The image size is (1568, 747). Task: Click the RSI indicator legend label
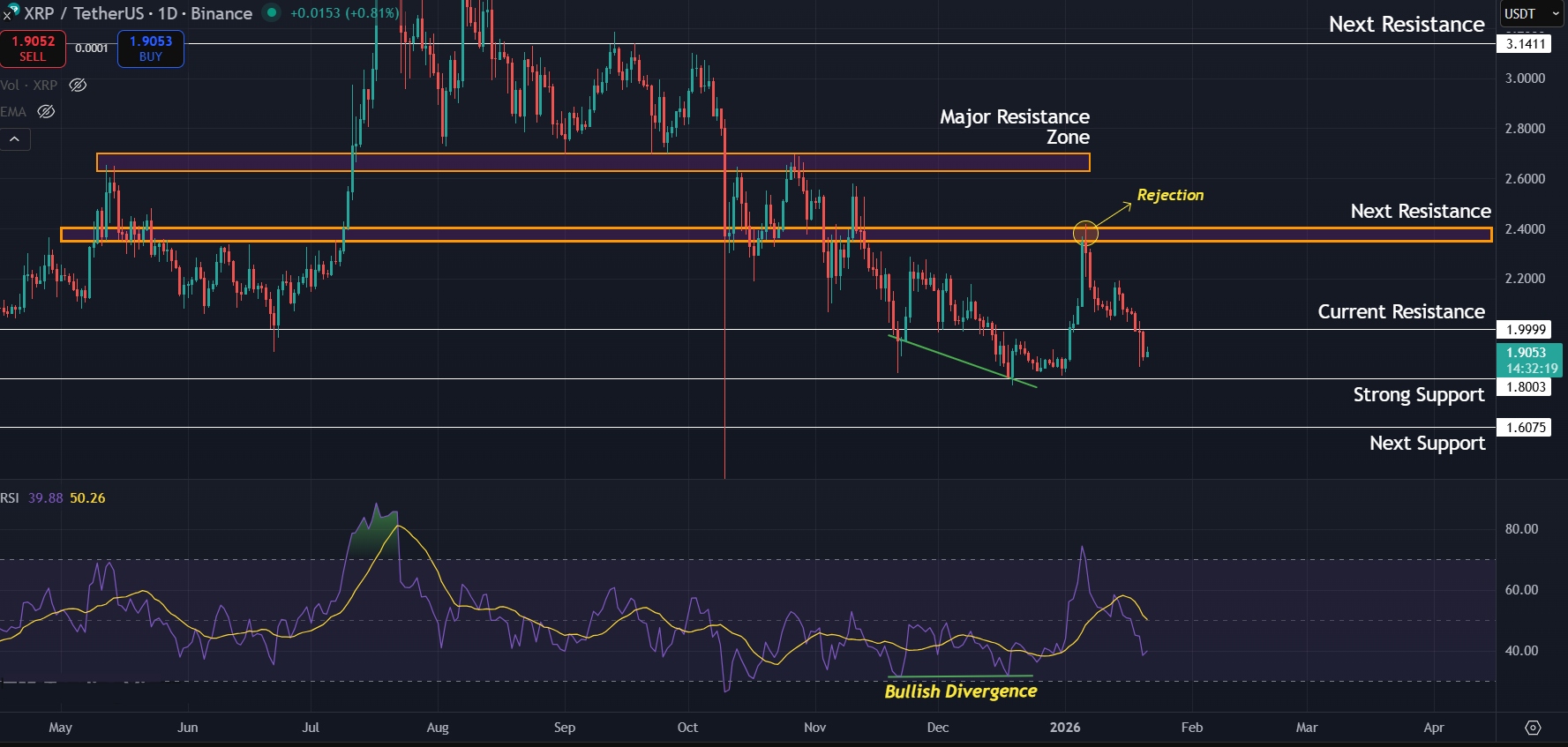pyautogui.click(x=10, y=498)
